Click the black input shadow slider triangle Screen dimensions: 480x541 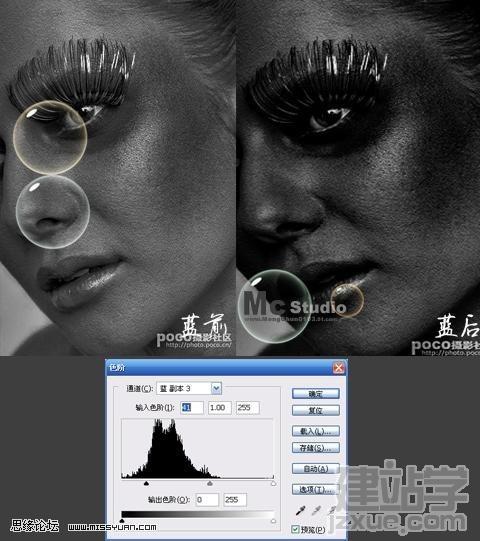tap(146, 484)
